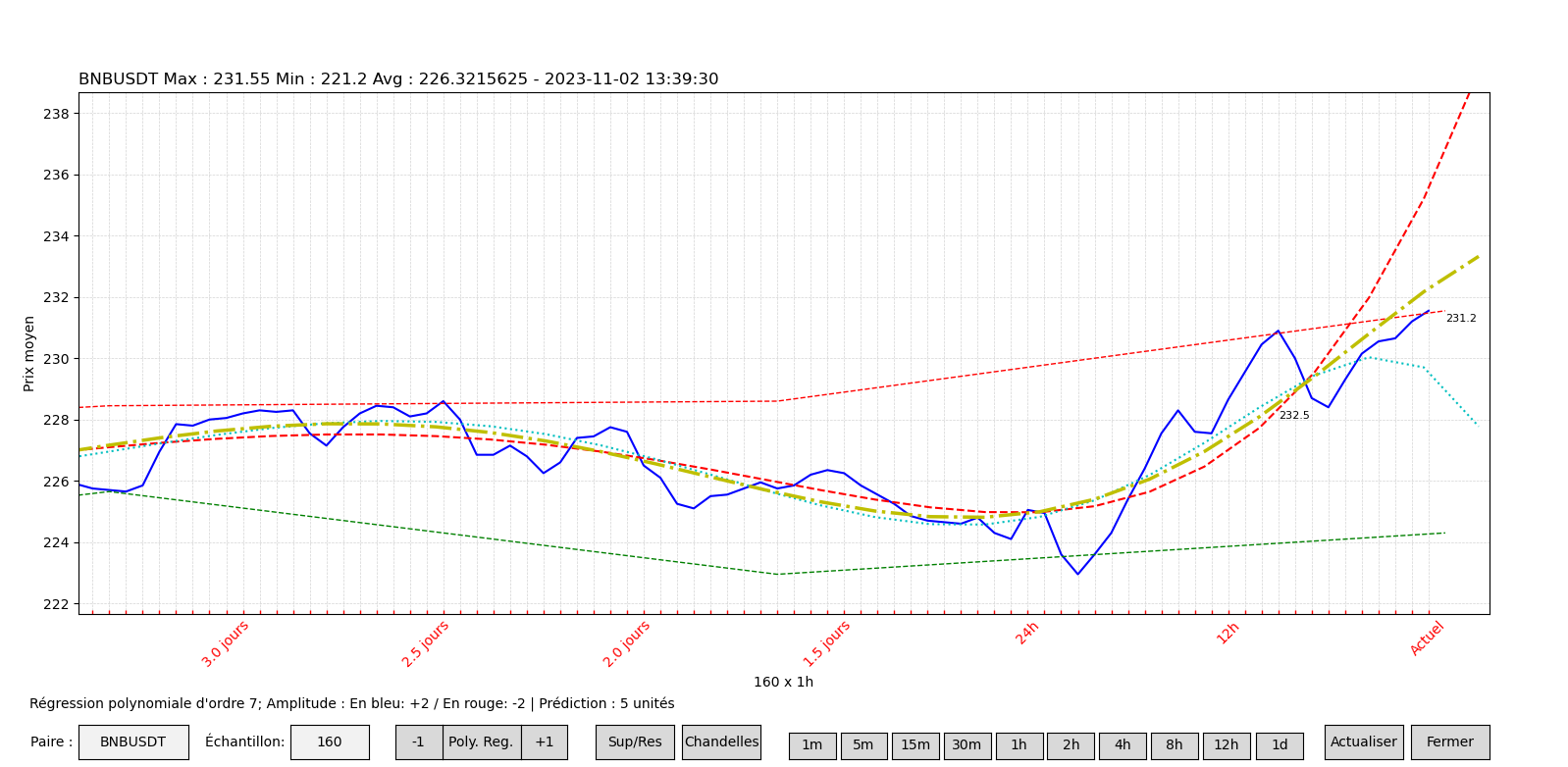Select the 1m timeframe
The width and height of the screenshot is (1568, 767).
[812, 745]
